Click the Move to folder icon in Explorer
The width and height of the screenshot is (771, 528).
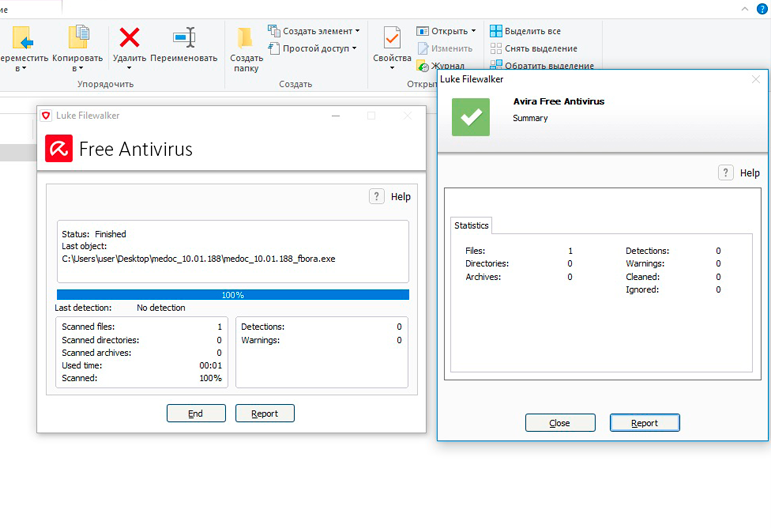[x=23, y=37]
